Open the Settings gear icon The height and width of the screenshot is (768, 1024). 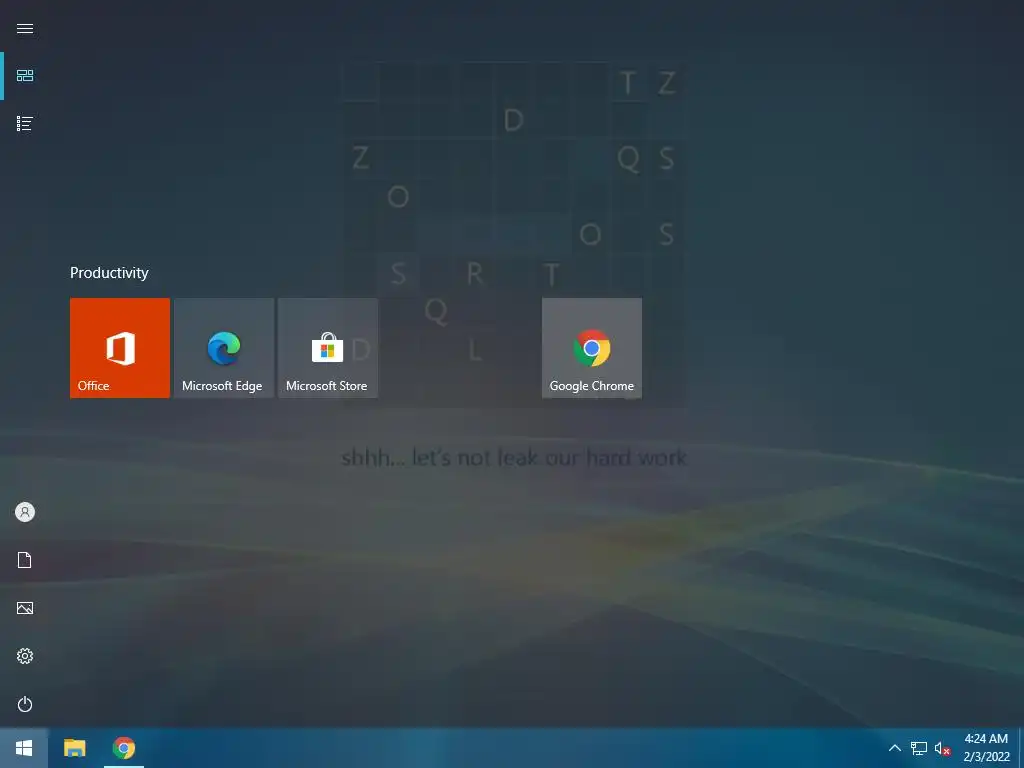(x=25, y=656)
